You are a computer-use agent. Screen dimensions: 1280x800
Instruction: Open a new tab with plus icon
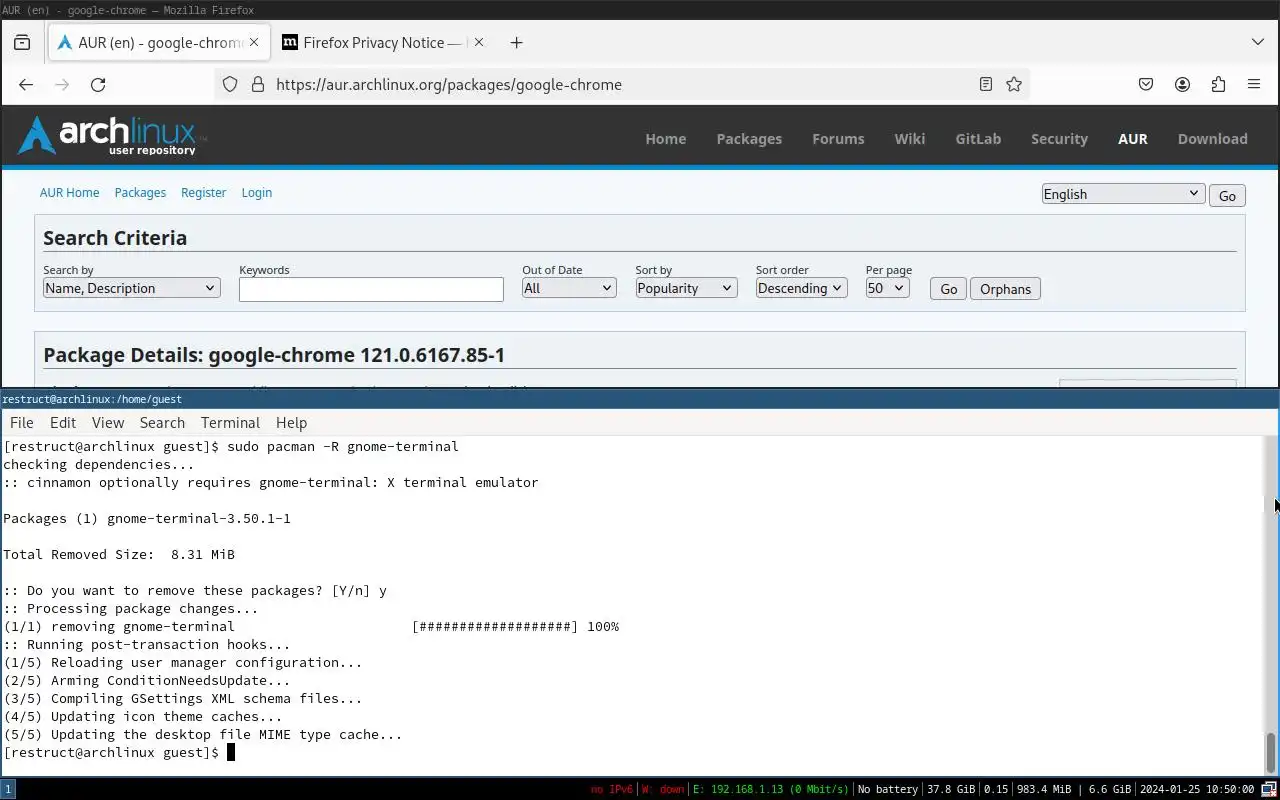(516, 42)
